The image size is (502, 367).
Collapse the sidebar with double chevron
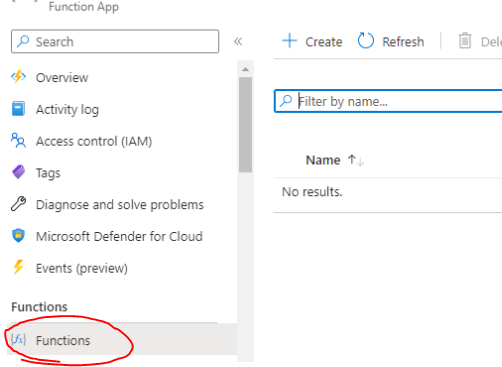pyautogui.click(x=238, y=41)
